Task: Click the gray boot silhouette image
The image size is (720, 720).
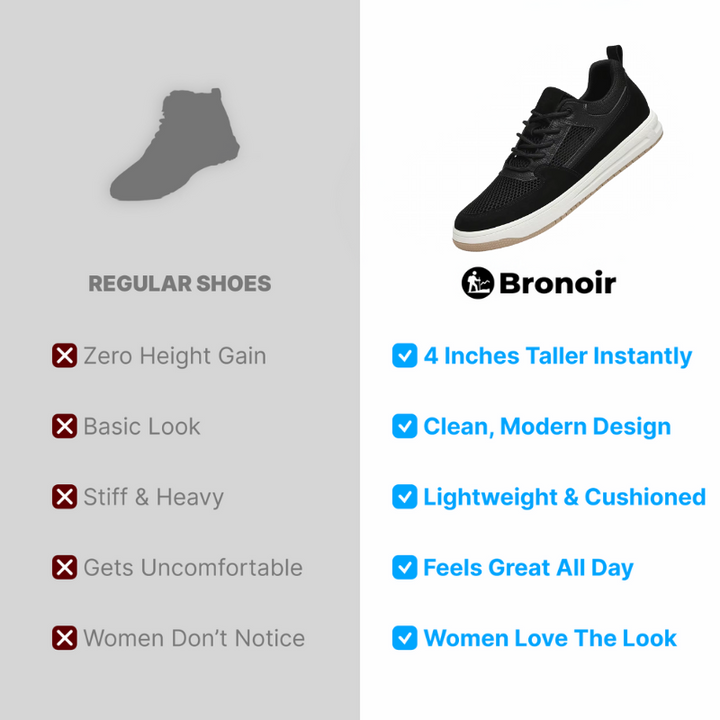Action: pos(175,144)
